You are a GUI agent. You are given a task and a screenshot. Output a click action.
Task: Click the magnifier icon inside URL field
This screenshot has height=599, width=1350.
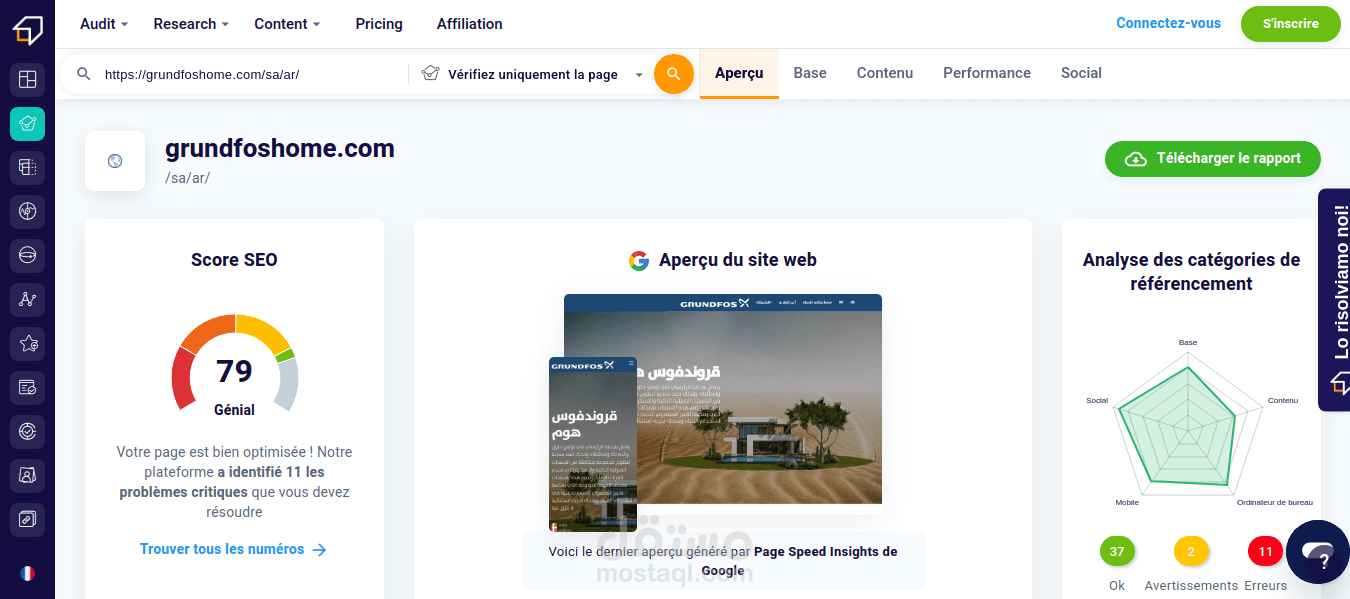[84, 74]
